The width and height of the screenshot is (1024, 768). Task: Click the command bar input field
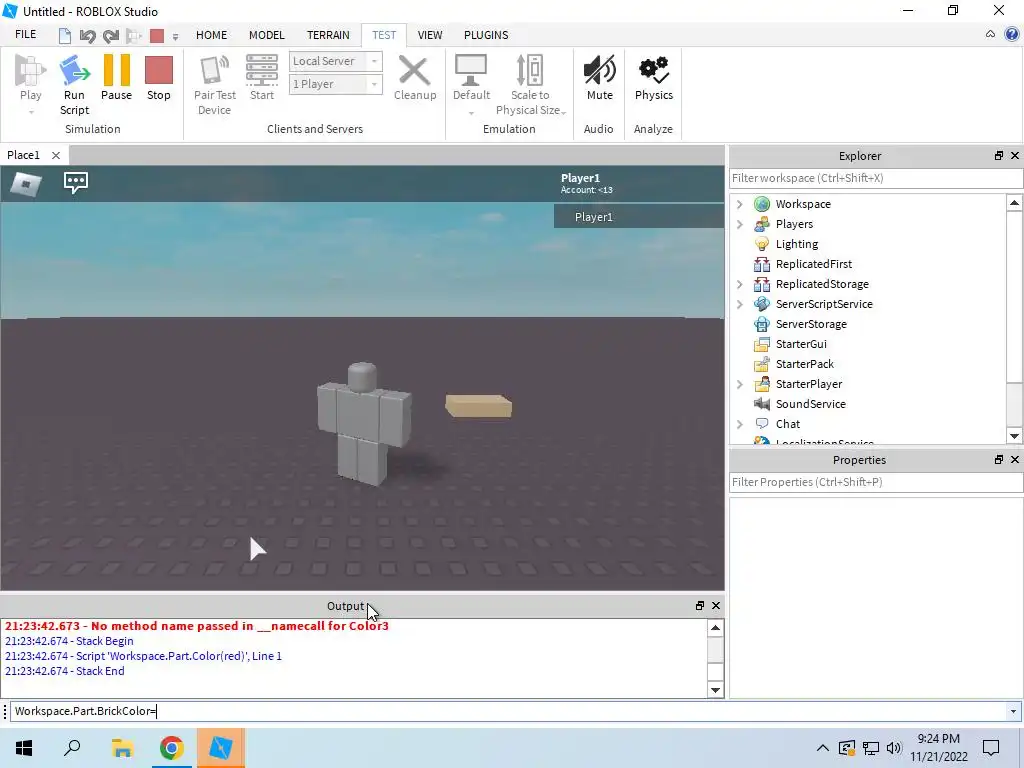(507, 711)
